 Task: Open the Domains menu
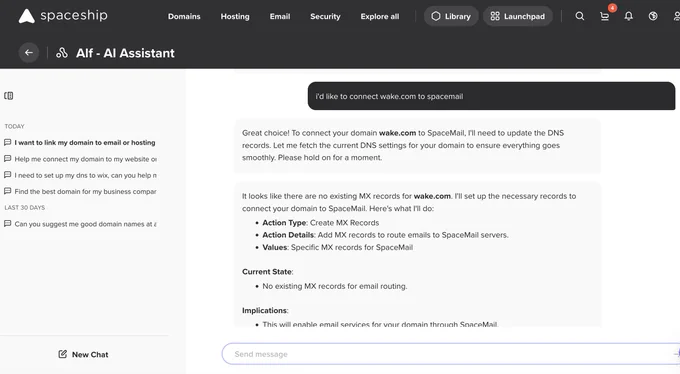(184, 16)
